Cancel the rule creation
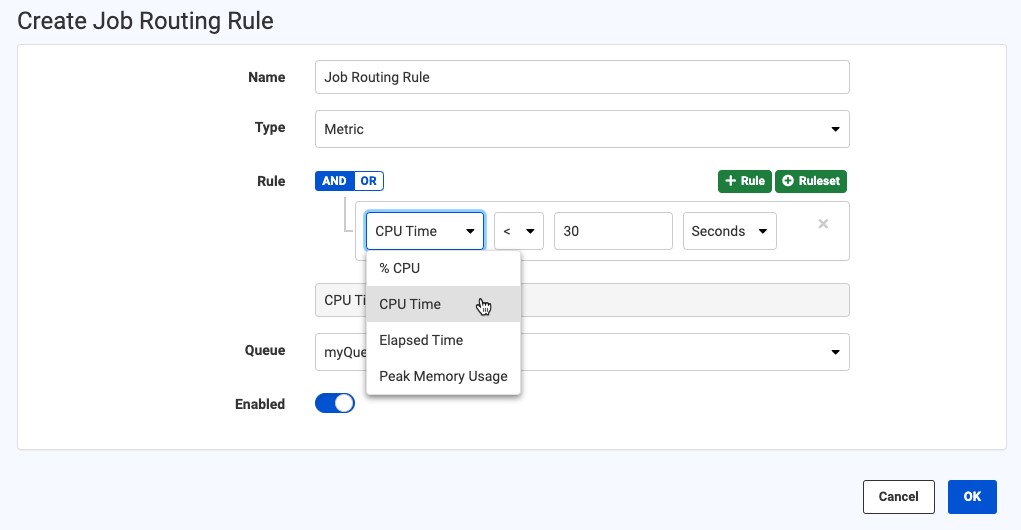The width and height of the screenshot is (1021, 530). tap(899, 497)
